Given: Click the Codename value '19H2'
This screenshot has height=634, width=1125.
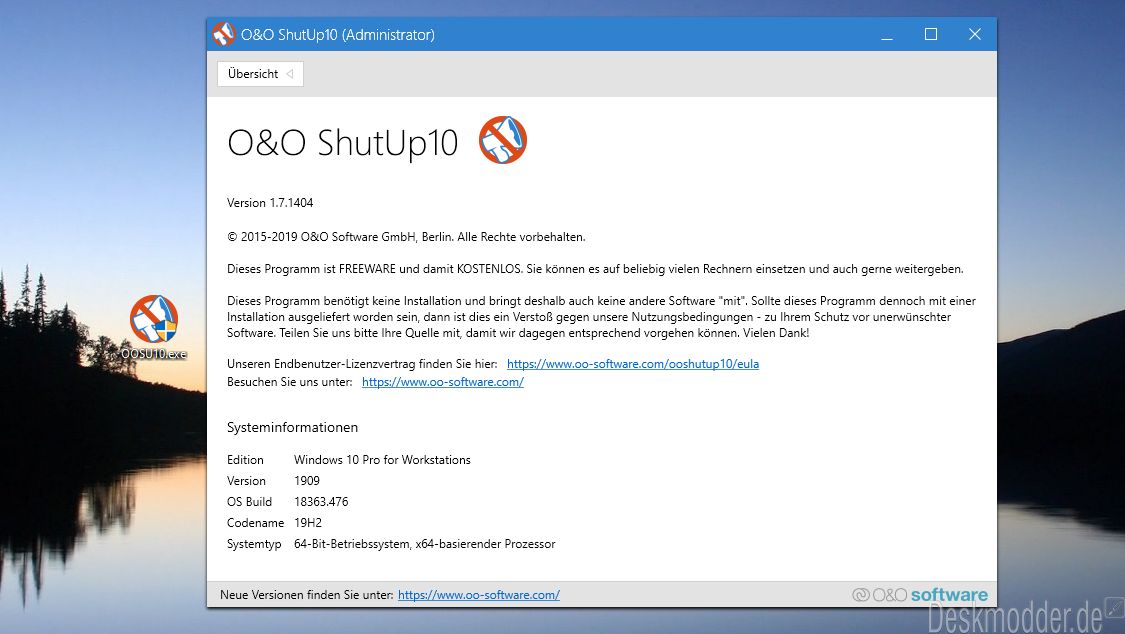Looking at the screenshot, I should click(308, 523).
